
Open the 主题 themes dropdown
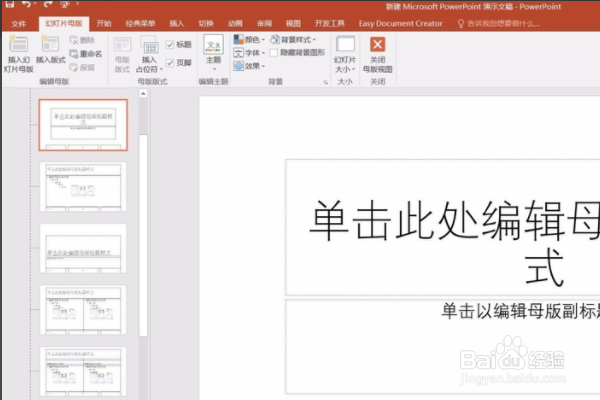(214, 53)
